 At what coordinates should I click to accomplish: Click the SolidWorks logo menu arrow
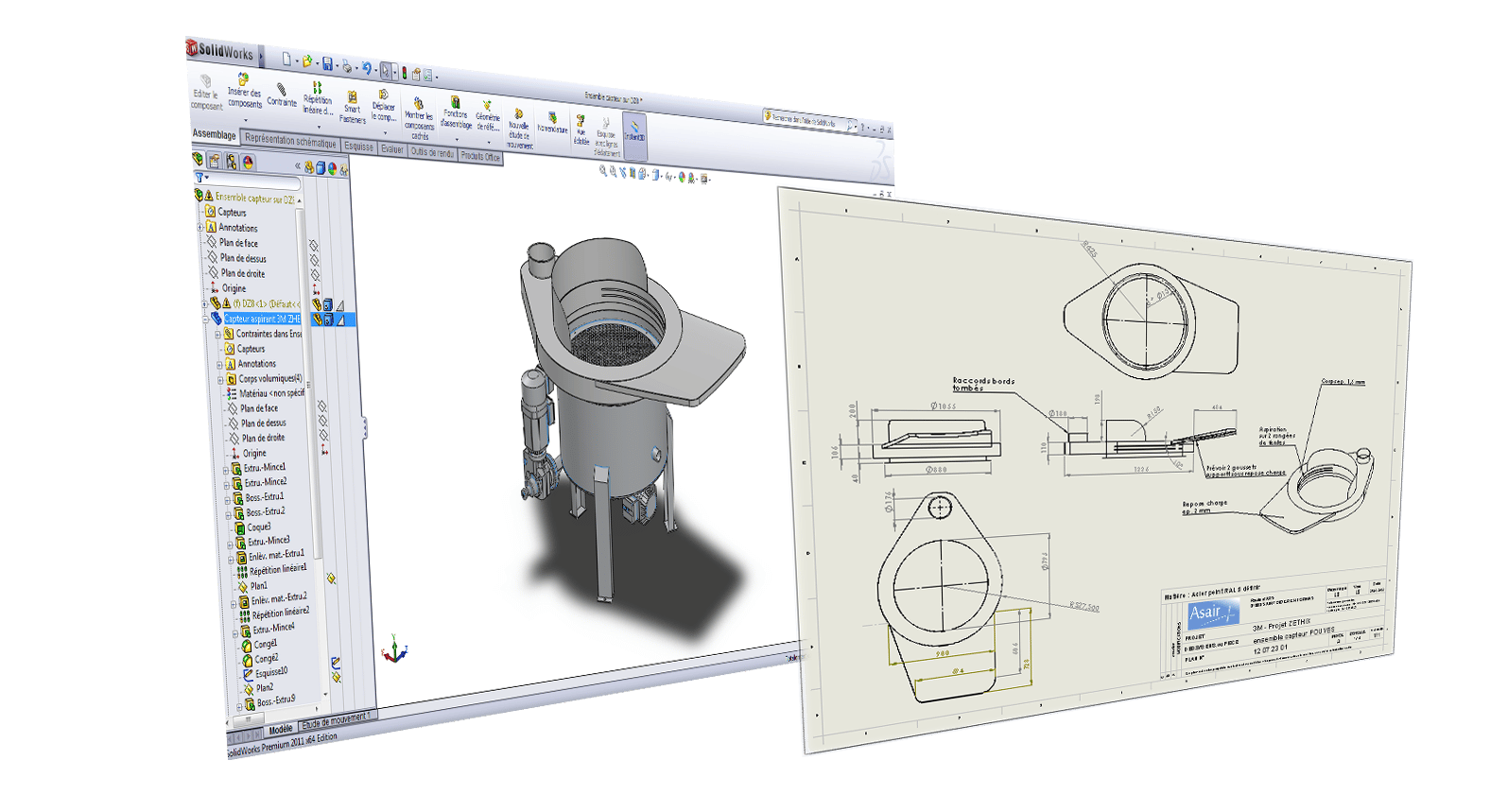261,58
